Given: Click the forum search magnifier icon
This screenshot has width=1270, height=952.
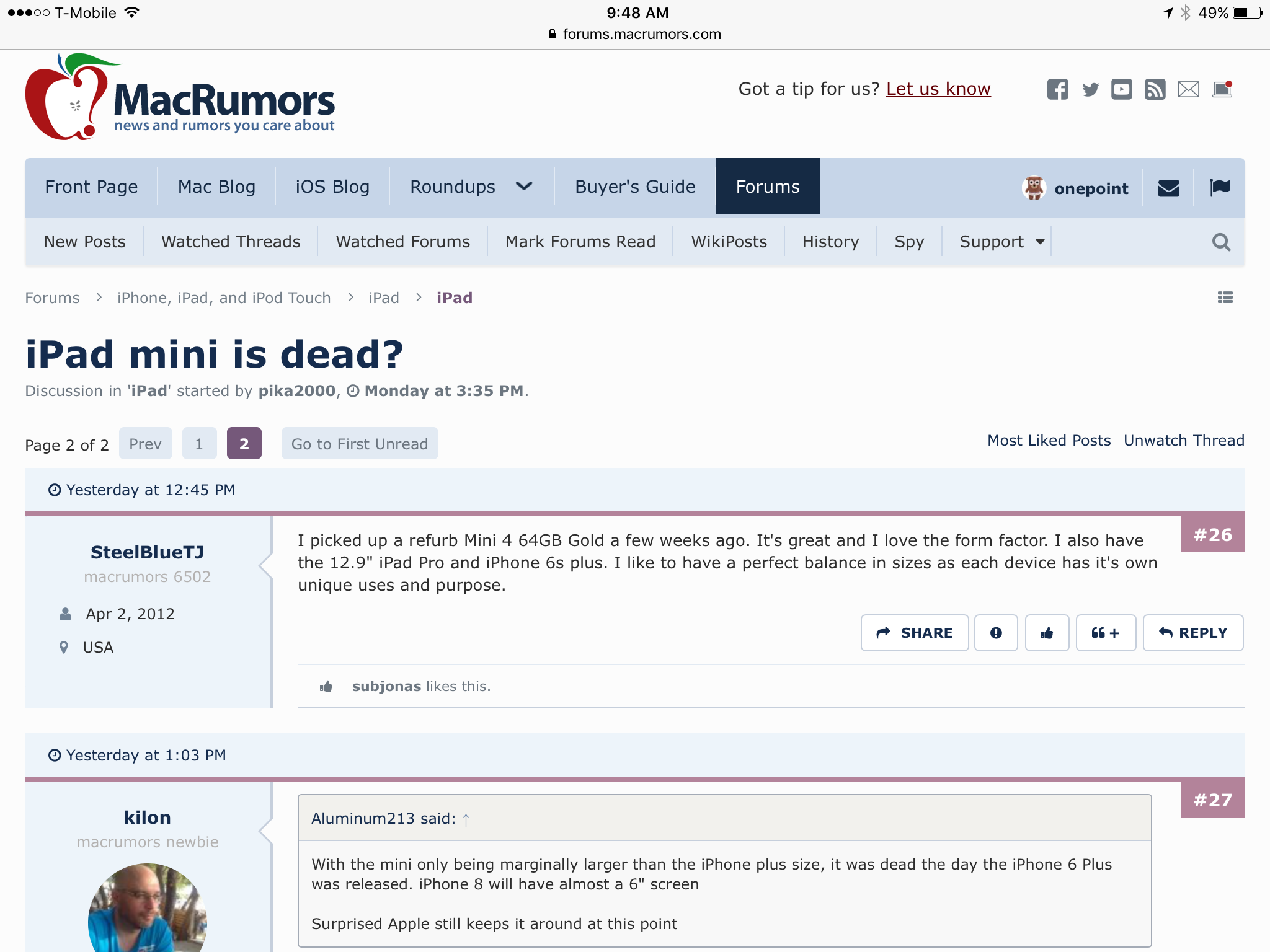Looking at the screenshot, I should pos(1221,242).
